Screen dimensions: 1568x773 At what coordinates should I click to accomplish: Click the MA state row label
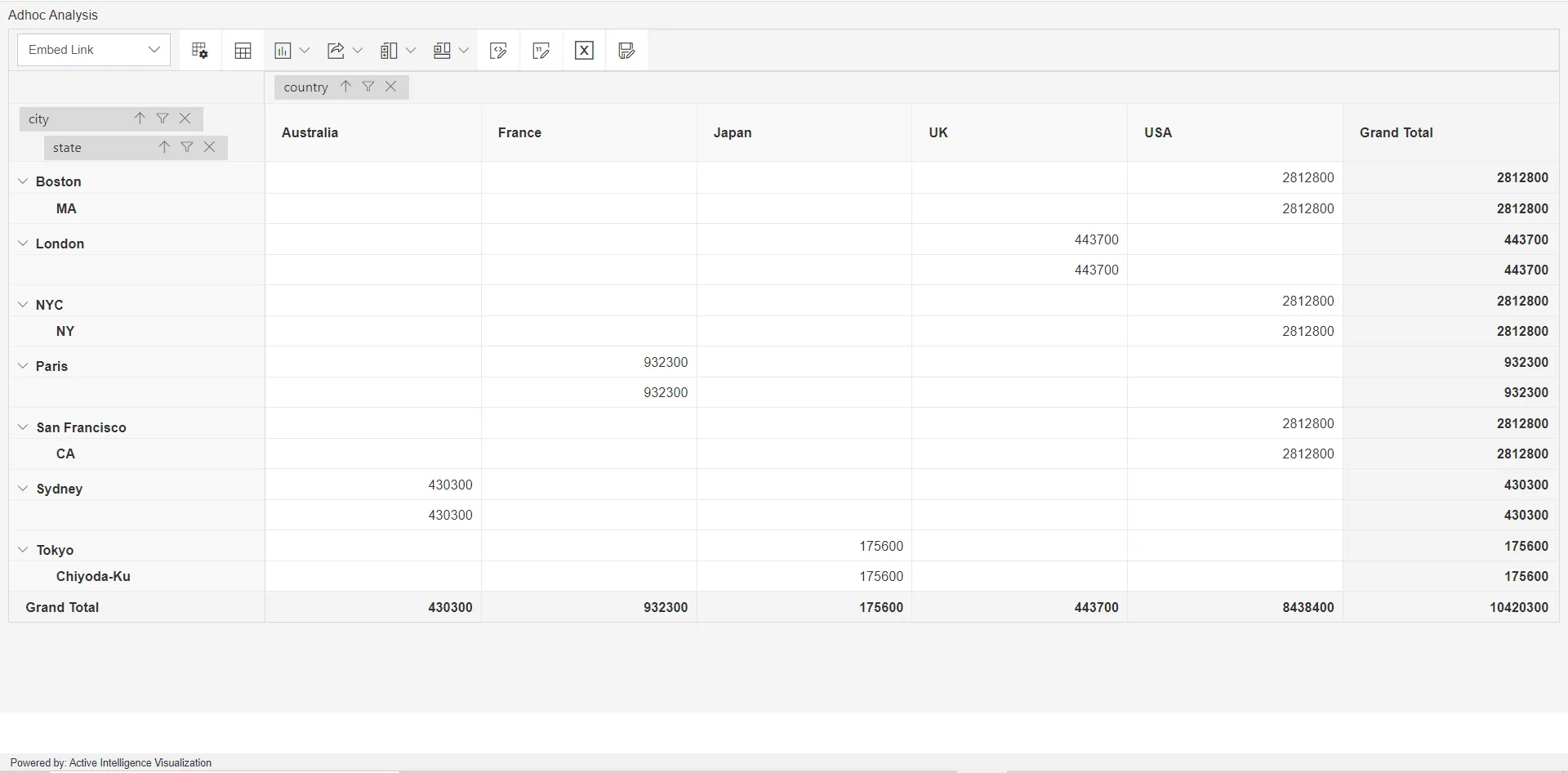tap(66, 208)
